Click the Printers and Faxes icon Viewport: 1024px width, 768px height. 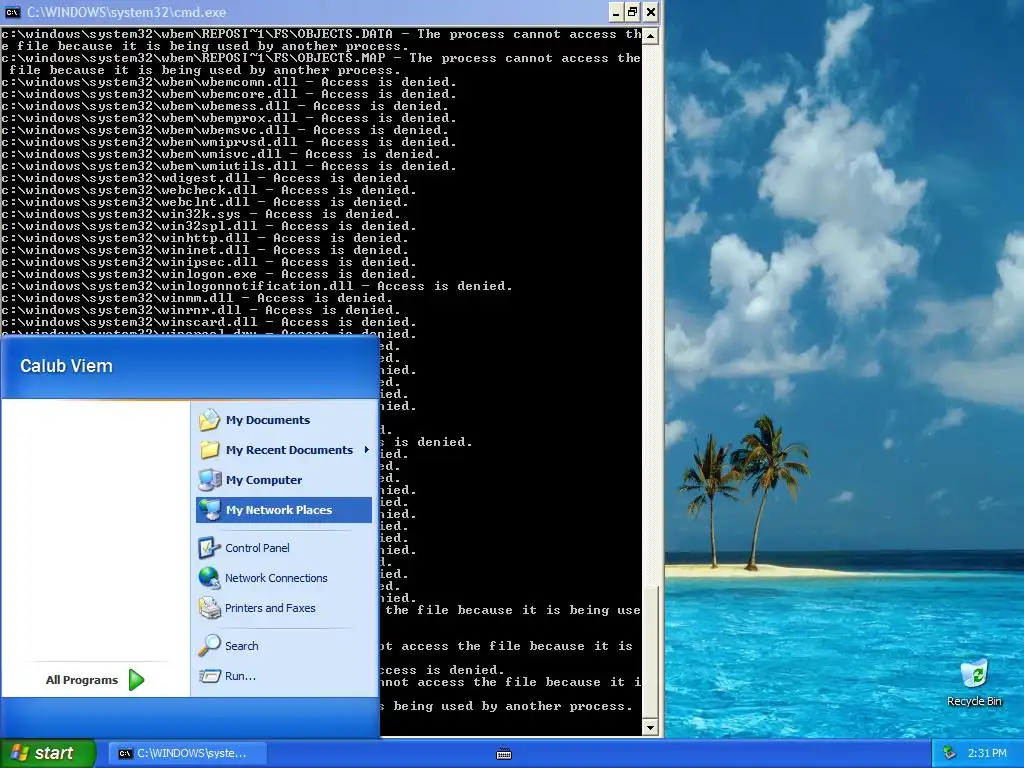209,608
